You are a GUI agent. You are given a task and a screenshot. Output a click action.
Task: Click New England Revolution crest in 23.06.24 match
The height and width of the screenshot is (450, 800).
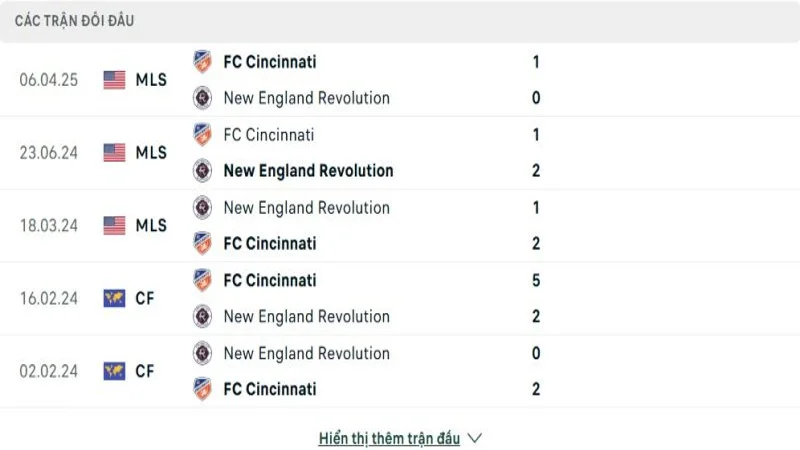pyautogui.click(x=202, y=171)
